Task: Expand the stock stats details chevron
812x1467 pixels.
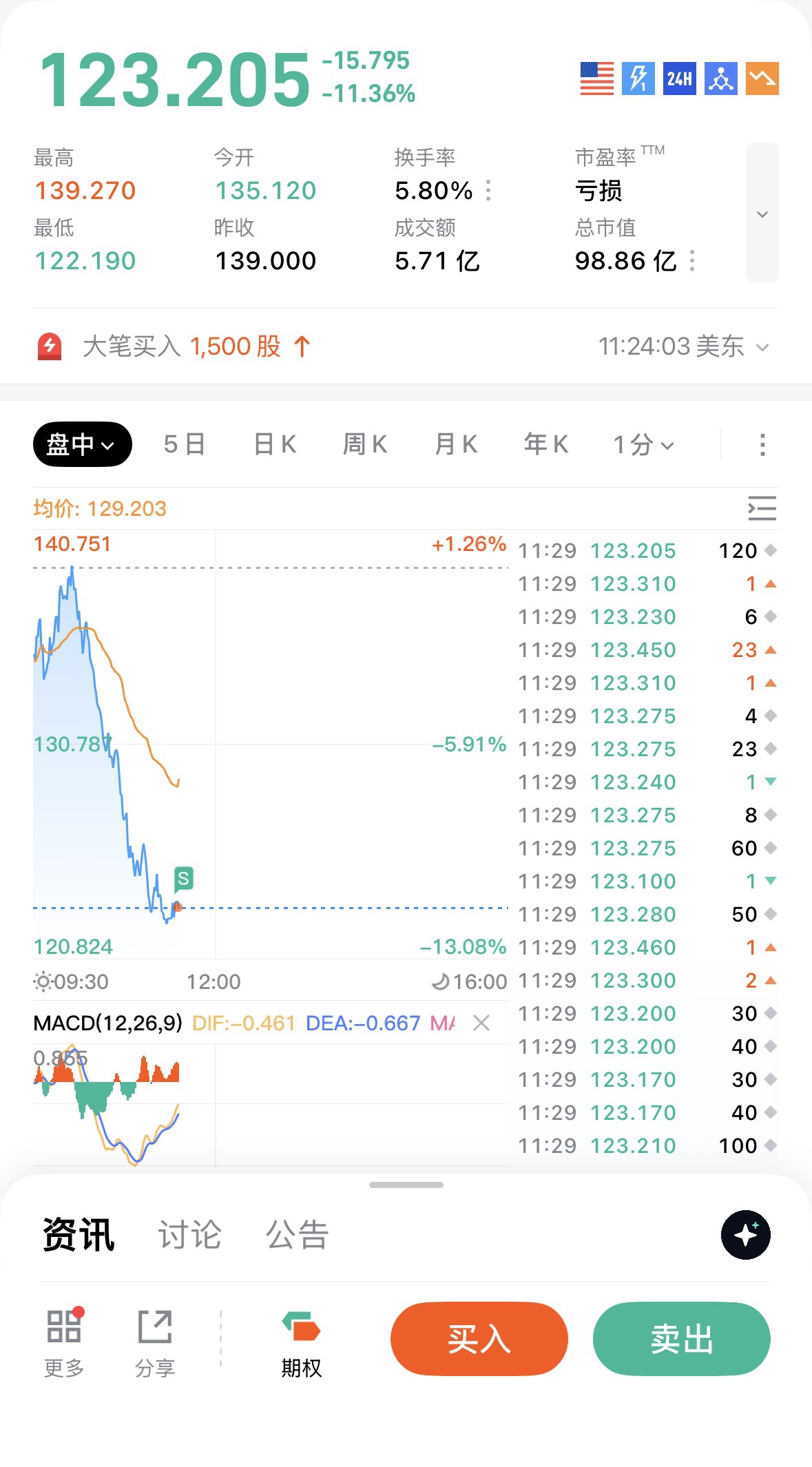Action: click(x=762, y=213)
